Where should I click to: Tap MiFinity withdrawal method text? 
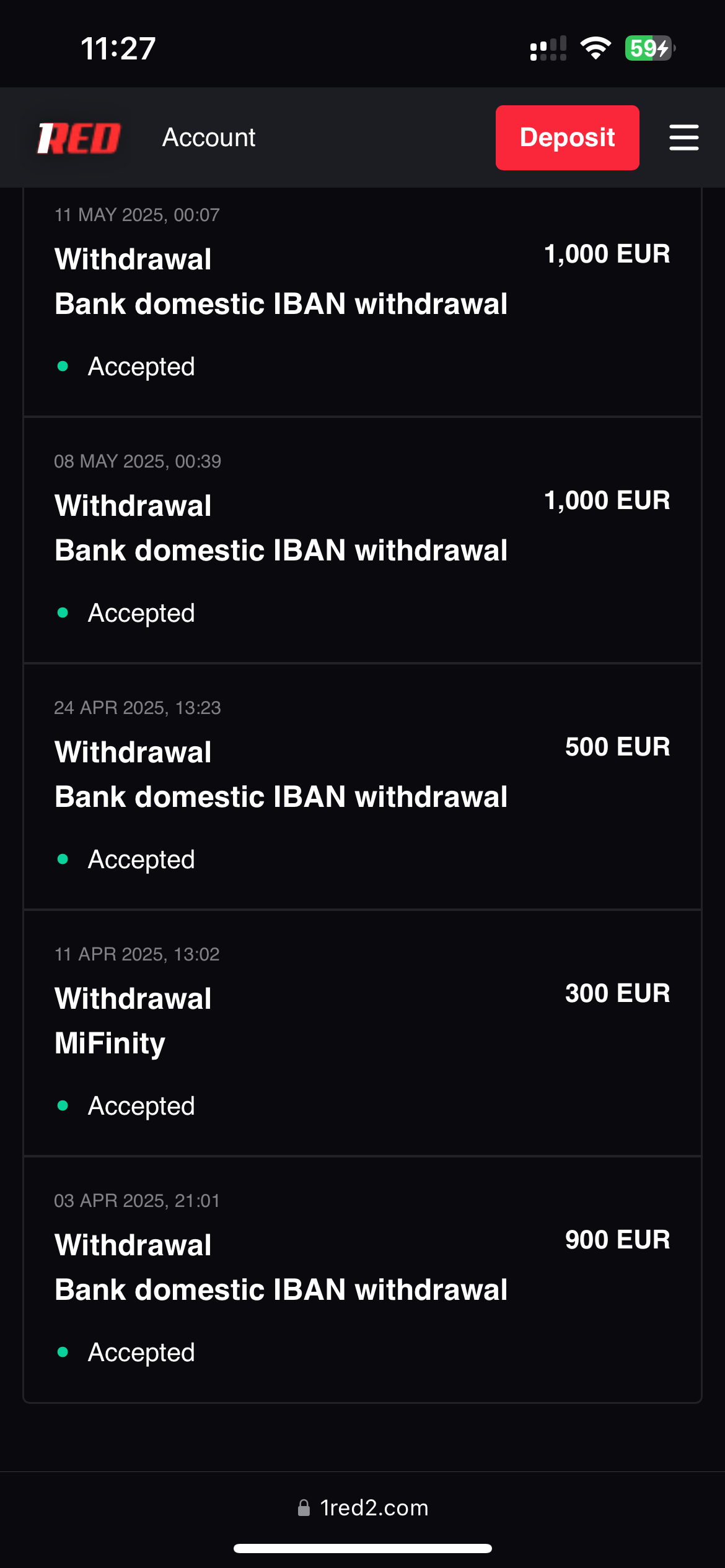click(x=110, y=1043)
